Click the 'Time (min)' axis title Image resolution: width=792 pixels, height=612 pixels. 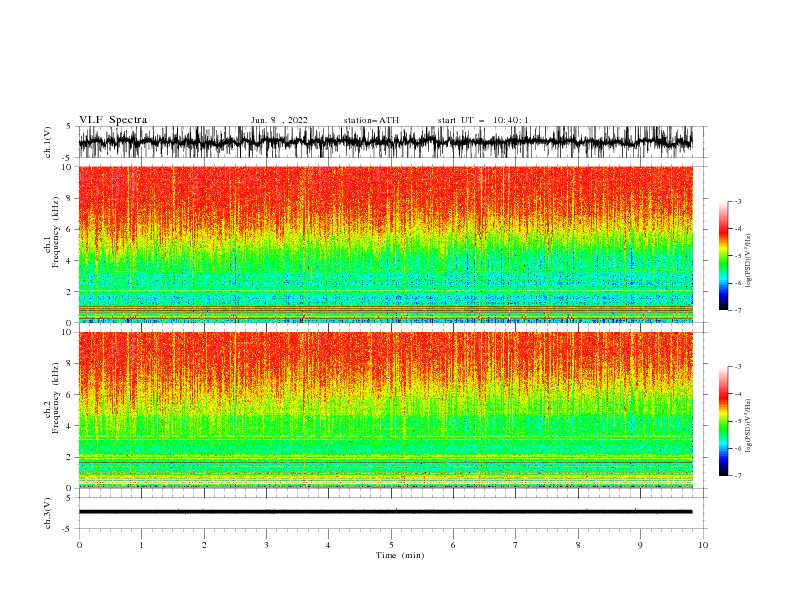[x=400, y=555]
